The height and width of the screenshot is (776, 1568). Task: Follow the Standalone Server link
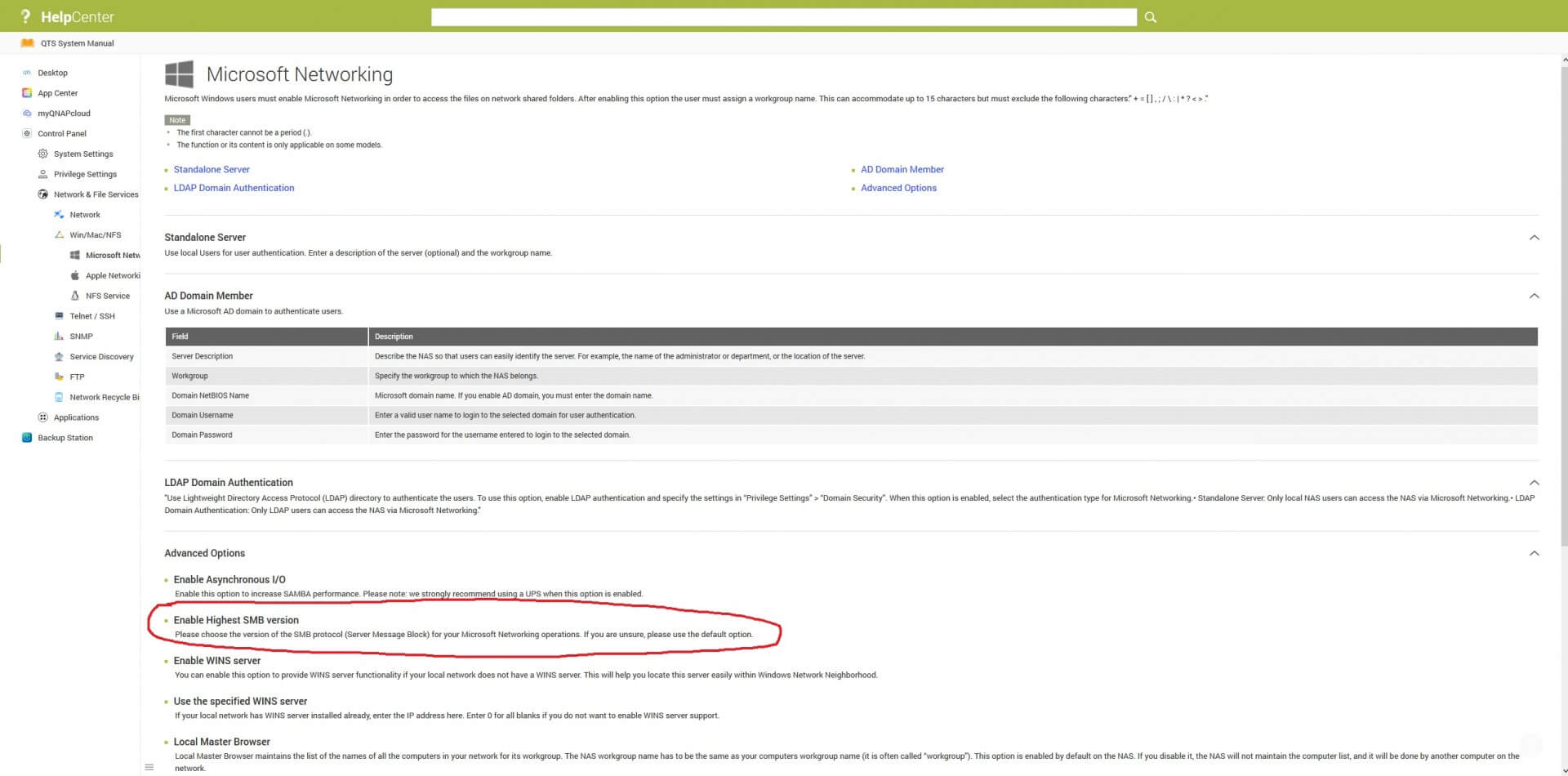212,170
